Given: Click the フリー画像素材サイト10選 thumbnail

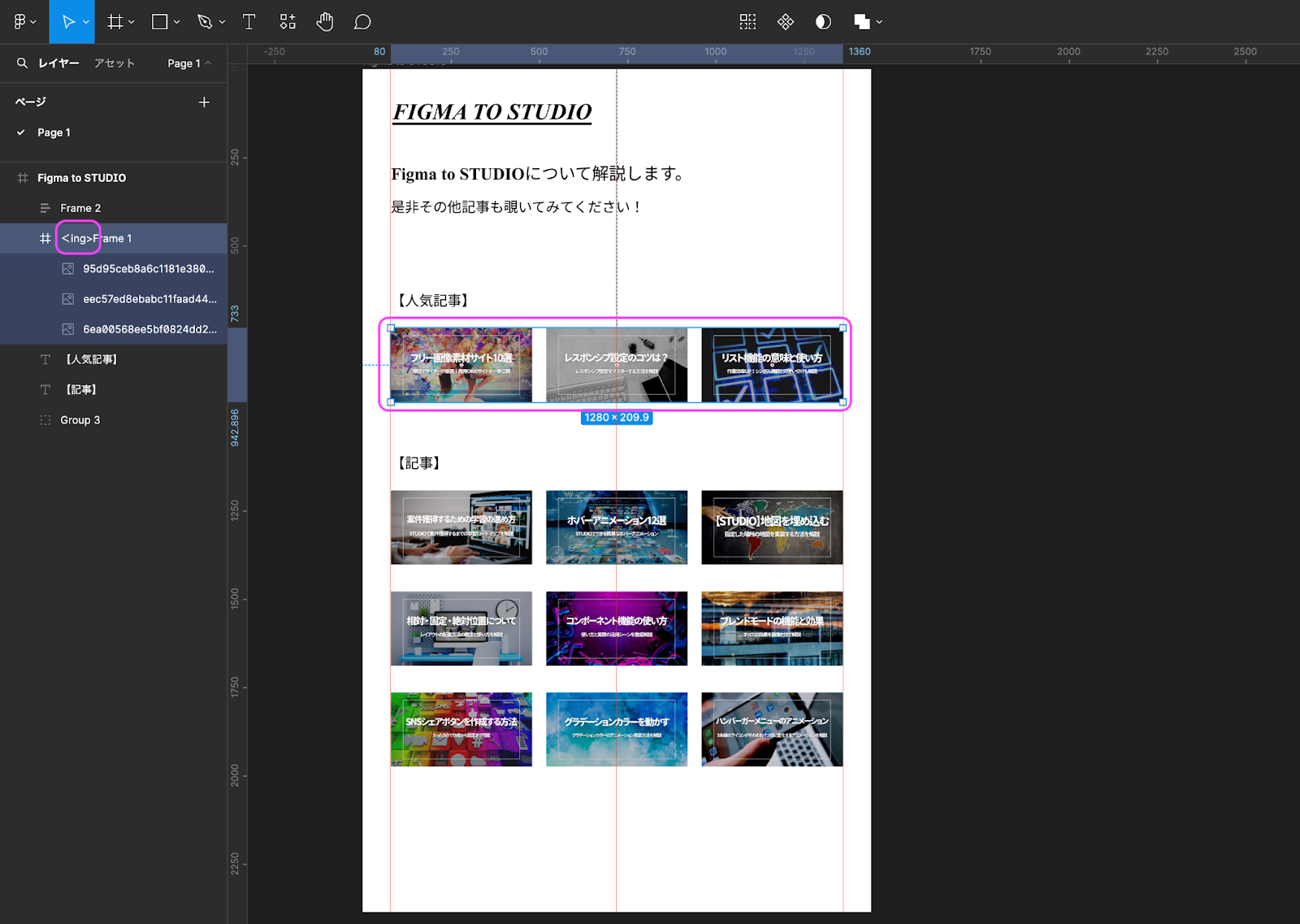Looking at the screenshot, I should pyautogui.click(x=461, y=365).
